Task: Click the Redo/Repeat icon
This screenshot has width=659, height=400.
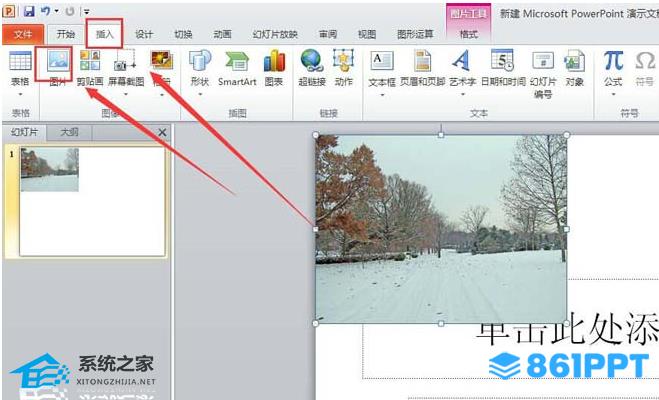Action: [70, 11]
